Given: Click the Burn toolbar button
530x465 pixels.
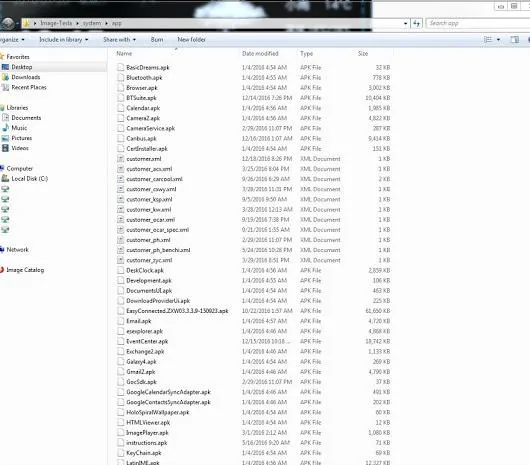Looking at the screenshot, I should pyautogui.click(x=156, y=40).
